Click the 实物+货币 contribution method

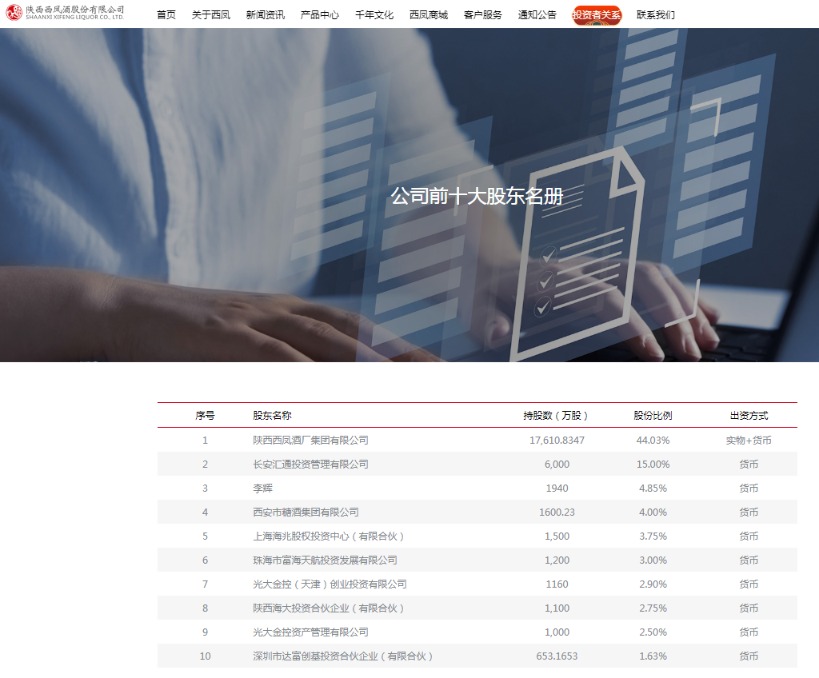748,440
